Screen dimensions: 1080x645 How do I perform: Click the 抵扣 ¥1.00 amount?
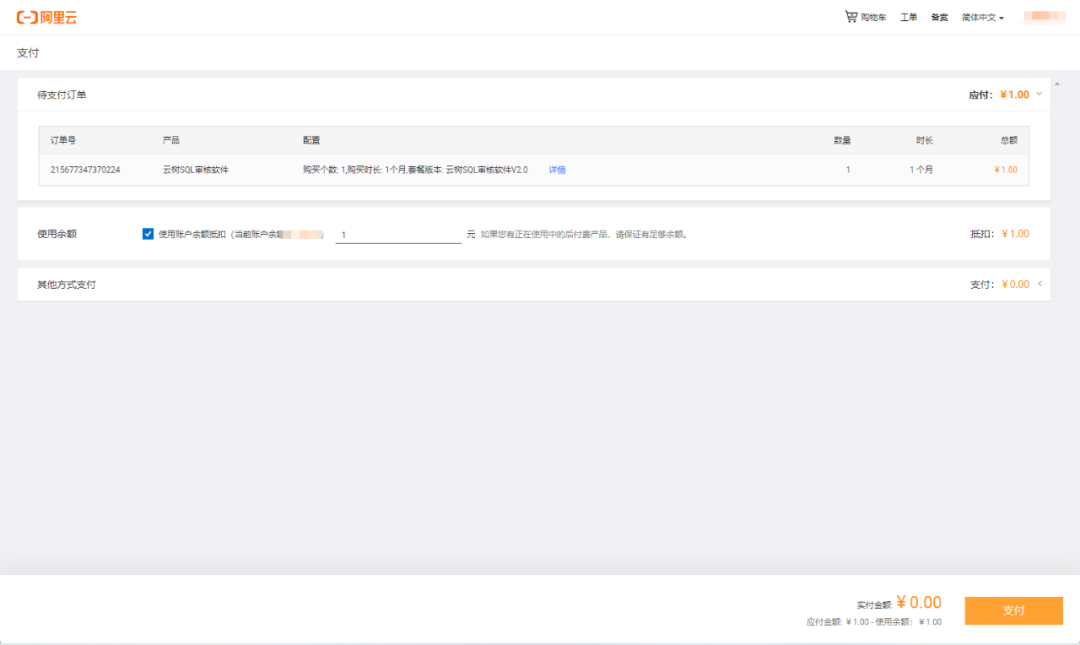(1015, 234)
